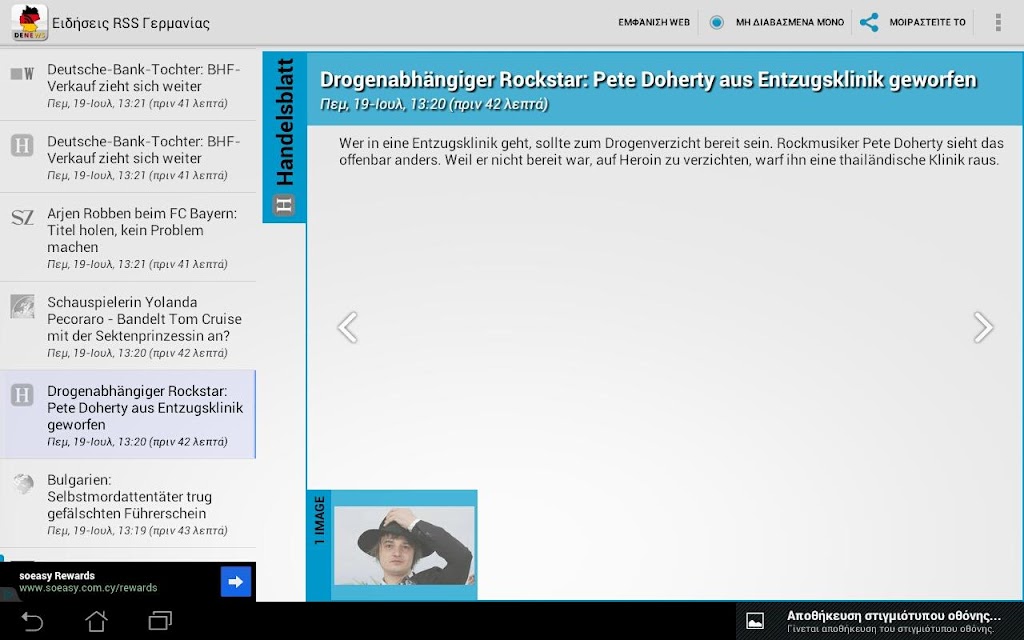
Task: Open Schauspielerin Yolanda Pecoraro article
Action: point(128,327)
